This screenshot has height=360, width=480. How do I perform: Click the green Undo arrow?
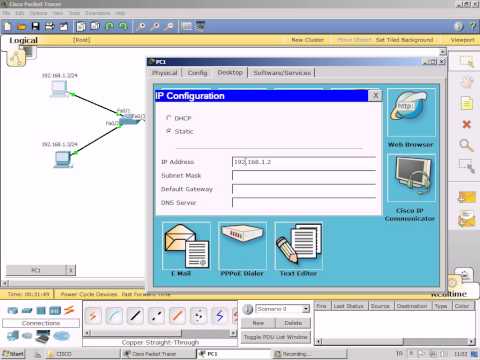[x=109, y=26]
